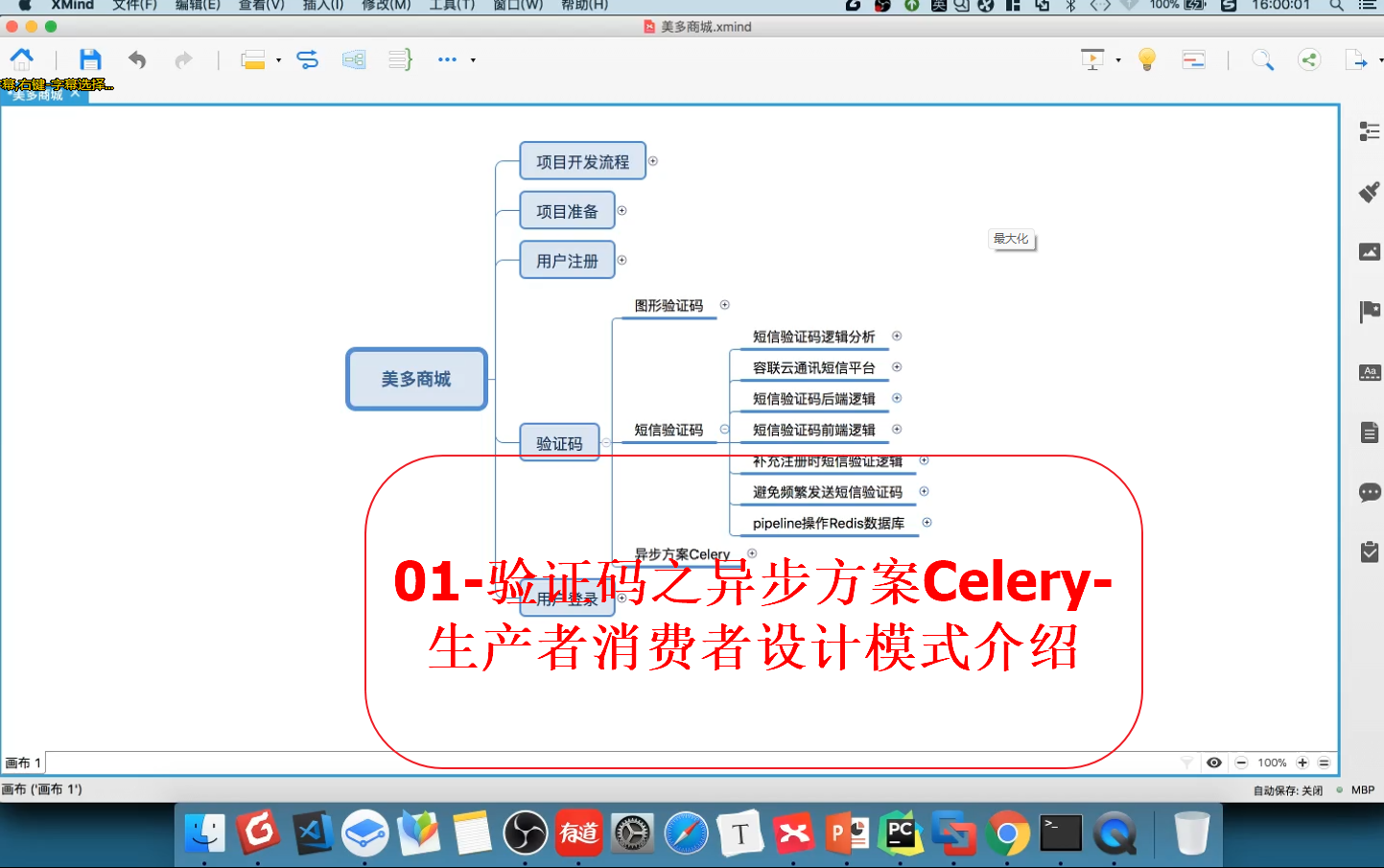Screen dimensions: 1384x868
Task: Expand the 项目准备 topic
Action: click(x=622, y=210)
